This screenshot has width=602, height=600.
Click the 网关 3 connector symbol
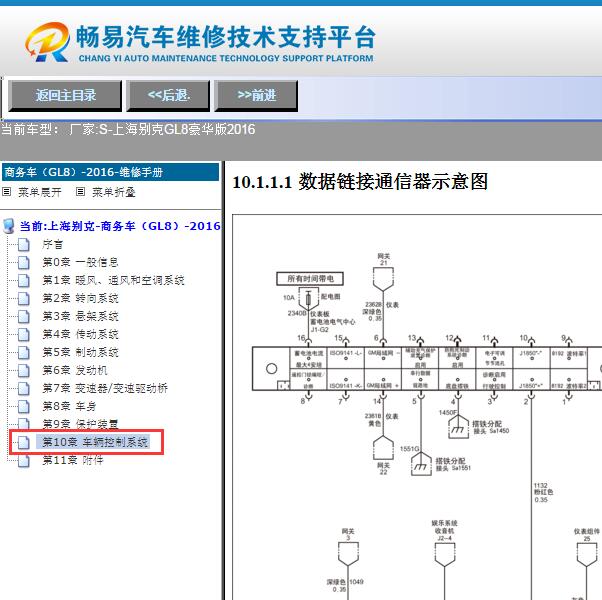[348, 554]
